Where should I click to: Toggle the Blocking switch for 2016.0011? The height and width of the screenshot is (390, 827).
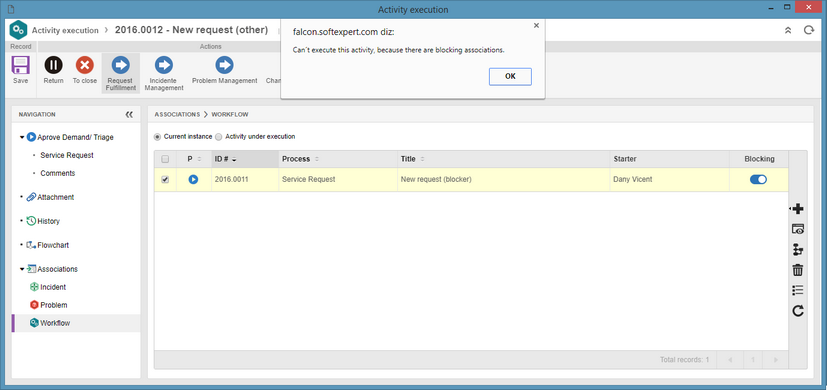(758, 179)
